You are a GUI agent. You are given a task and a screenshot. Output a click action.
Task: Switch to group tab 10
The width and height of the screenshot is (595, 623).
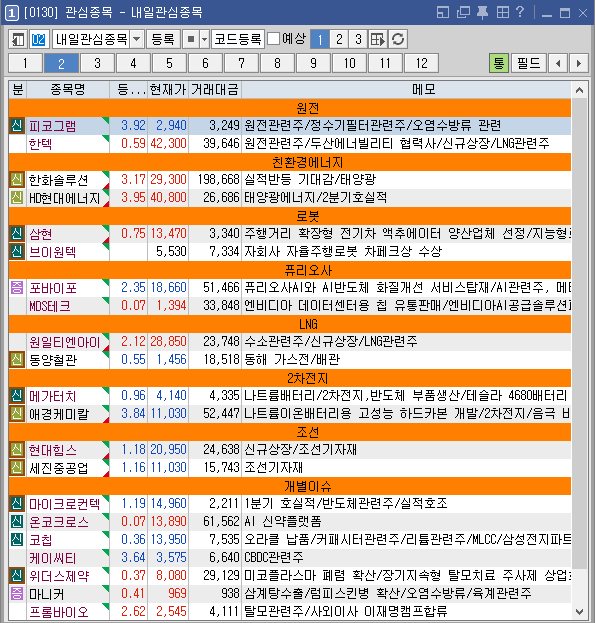pyautogui.click(x=349, y=63)
